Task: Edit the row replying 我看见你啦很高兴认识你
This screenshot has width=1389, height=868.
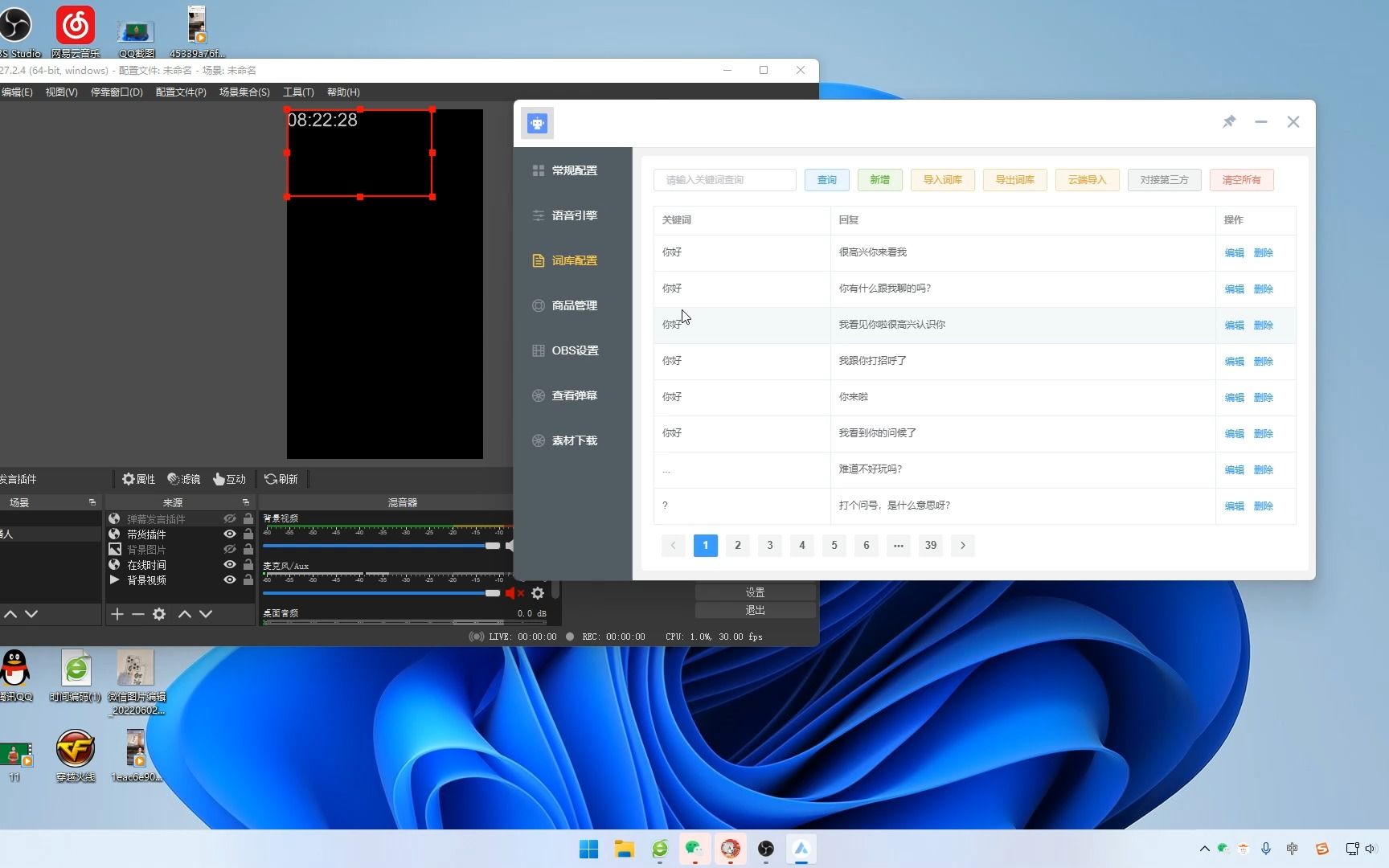Action: (x=1234, y=325)
